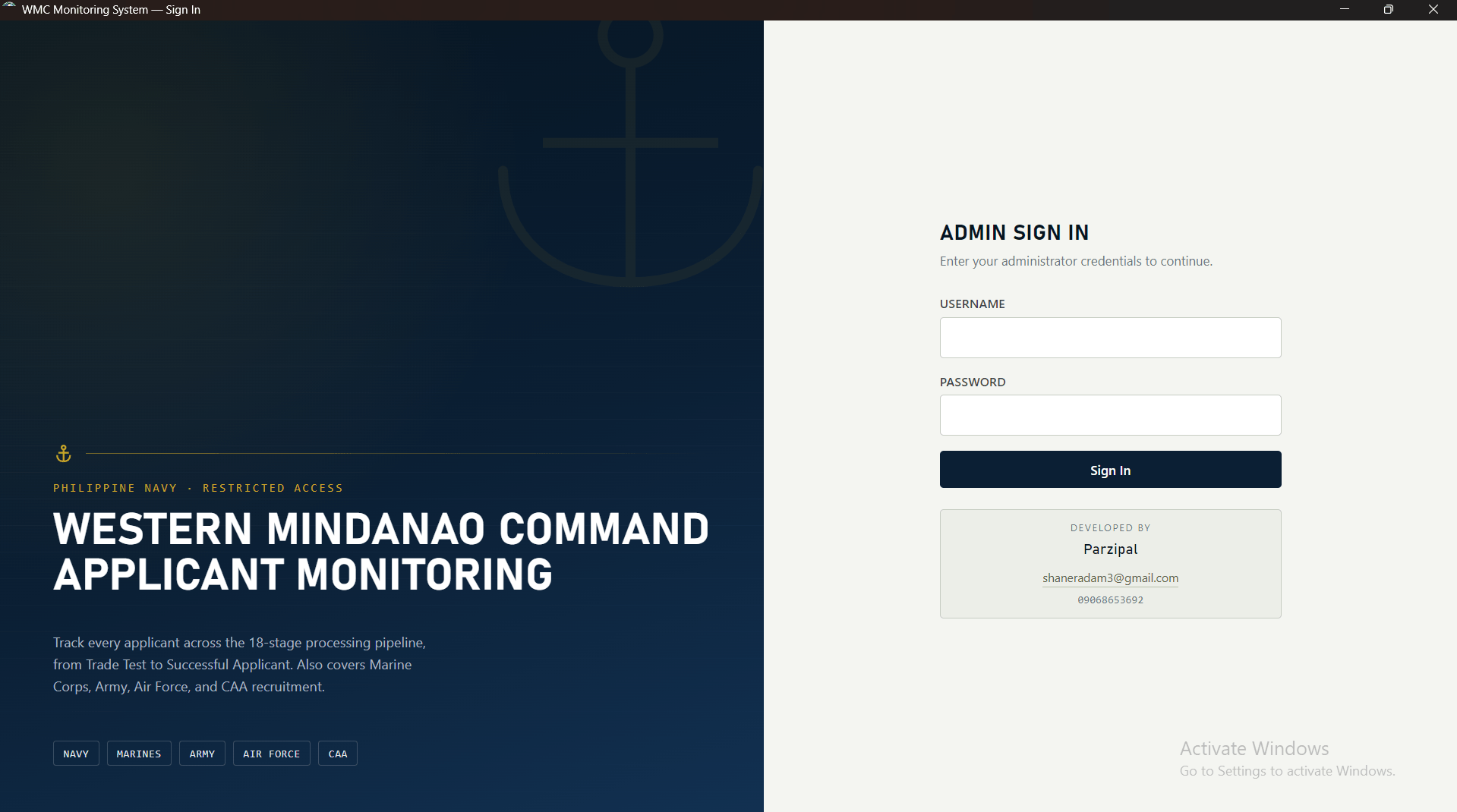Image resolution: width=1457 pixels, height=812 pixels.
Task: Close the Sign In window
Action: click(1433, 9)
